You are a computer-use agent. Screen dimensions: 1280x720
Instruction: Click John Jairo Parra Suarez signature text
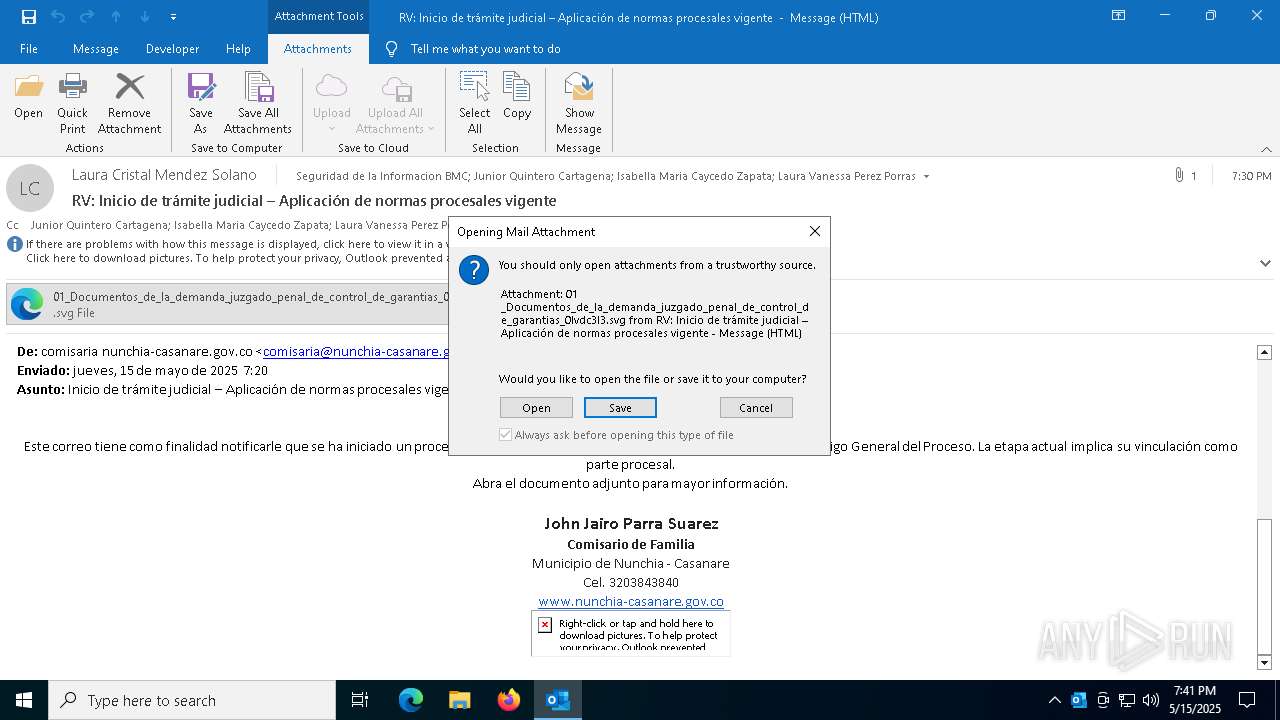pyautogui.click(x=631, y=523)
